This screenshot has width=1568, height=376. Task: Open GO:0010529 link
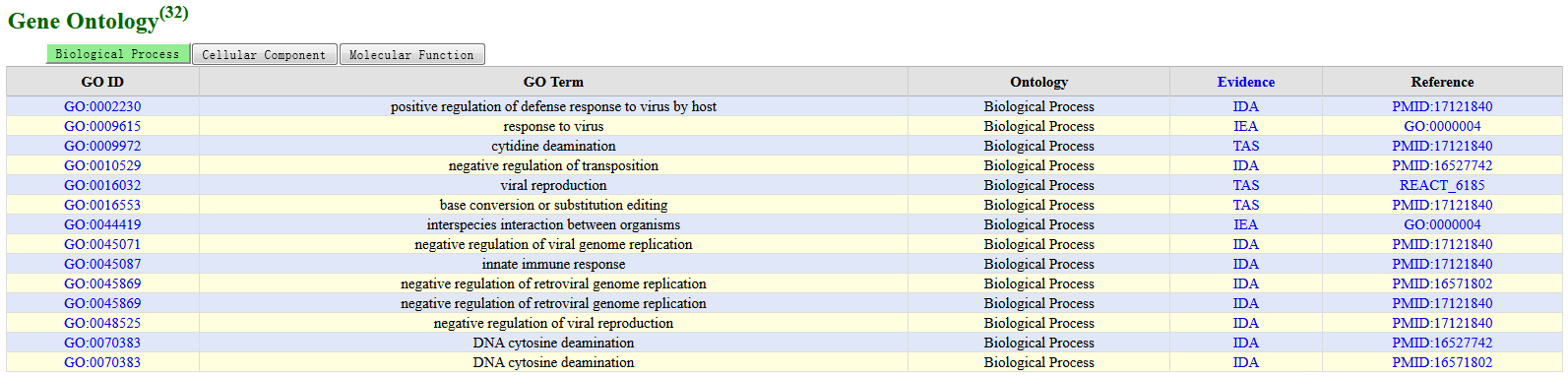102,165
